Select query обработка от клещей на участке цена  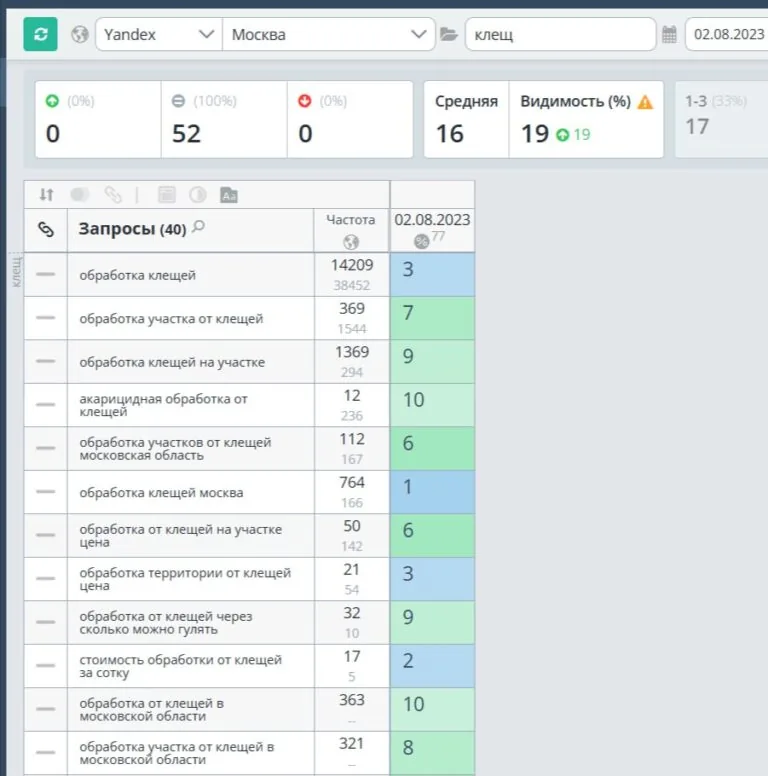[x=181, y=536]
